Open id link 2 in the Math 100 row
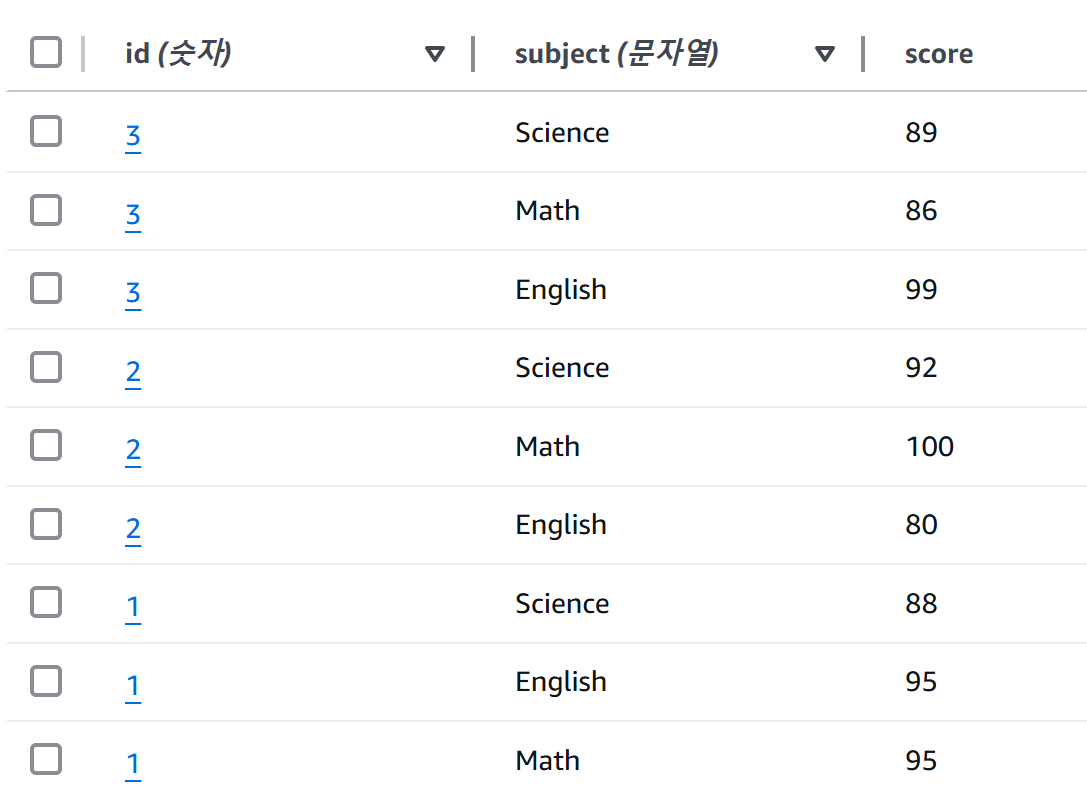Image resolution: width=1087 pixels, height=792 pixels. tap(133, 450)
